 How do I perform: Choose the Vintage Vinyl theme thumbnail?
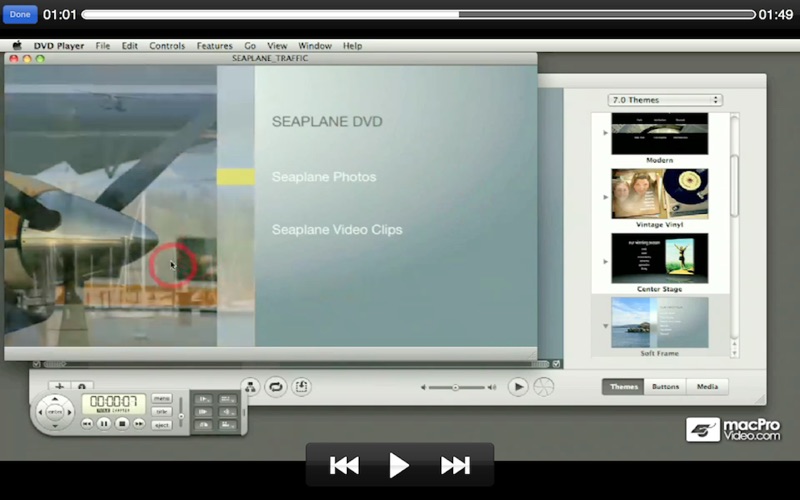(x=660, y=194)
